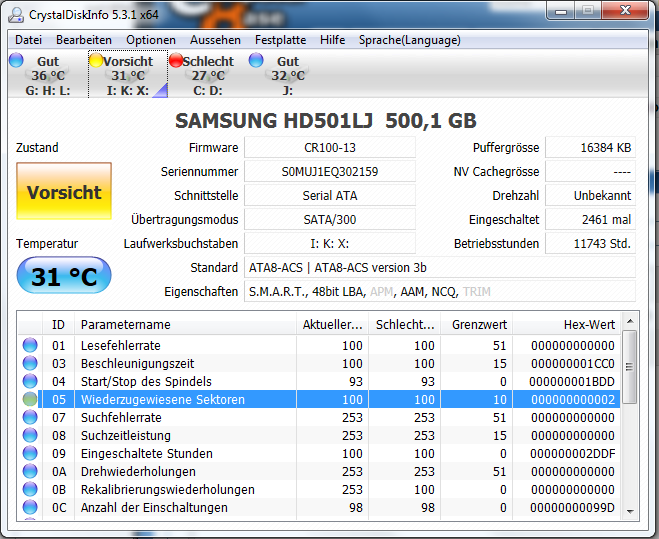Click the yellow status orb of disk I: K: X:

[96, 60]
